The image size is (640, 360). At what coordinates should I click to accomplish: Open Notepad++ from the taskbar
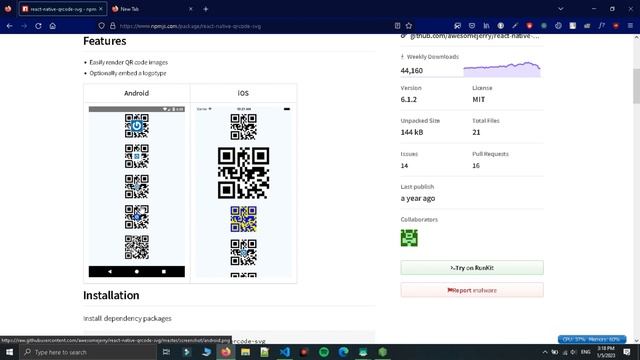(265, 352)
